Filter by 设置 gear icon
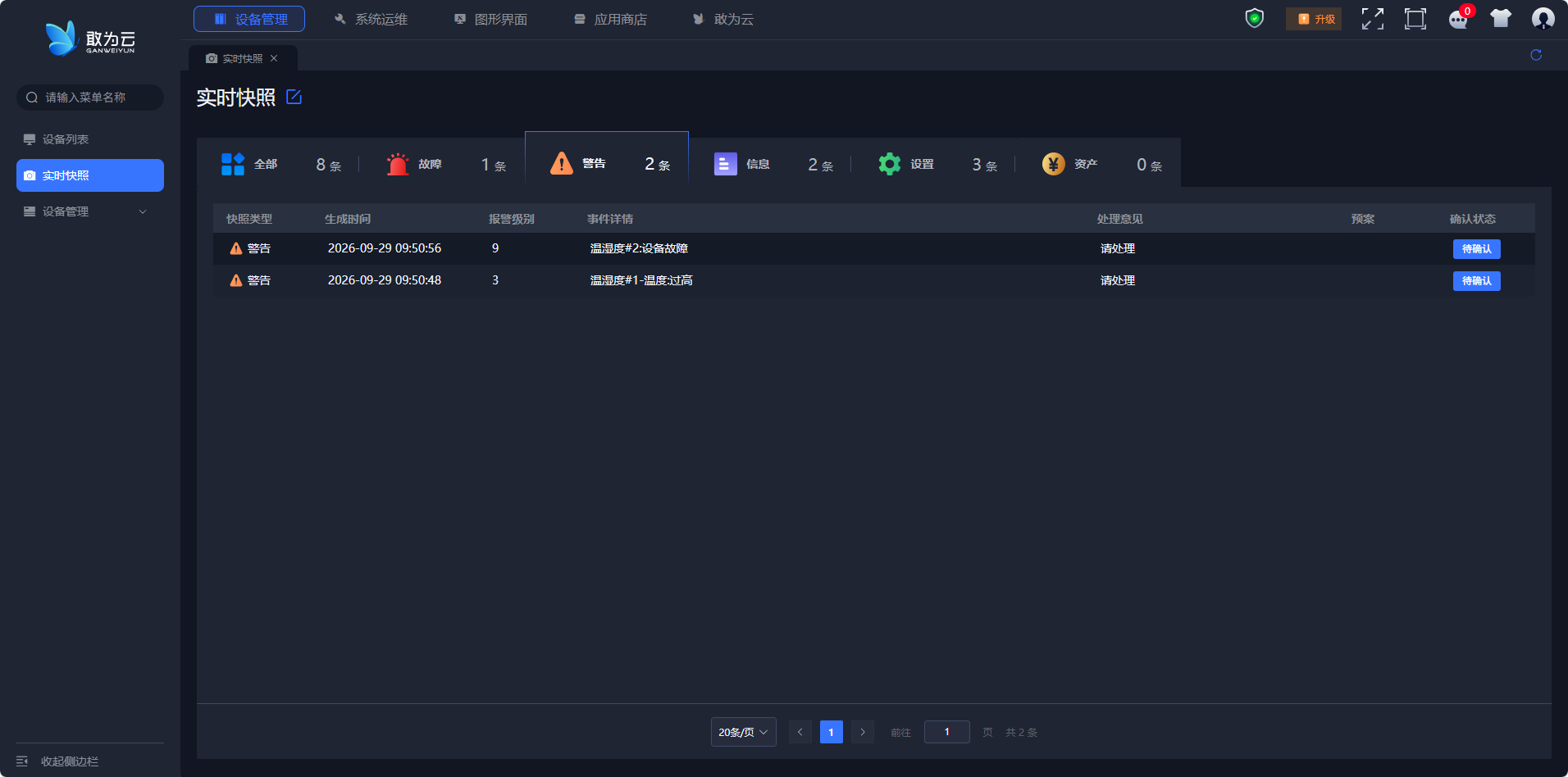Screen dimensions: 1568x777 pyautogui.click(x=890, y=164)
